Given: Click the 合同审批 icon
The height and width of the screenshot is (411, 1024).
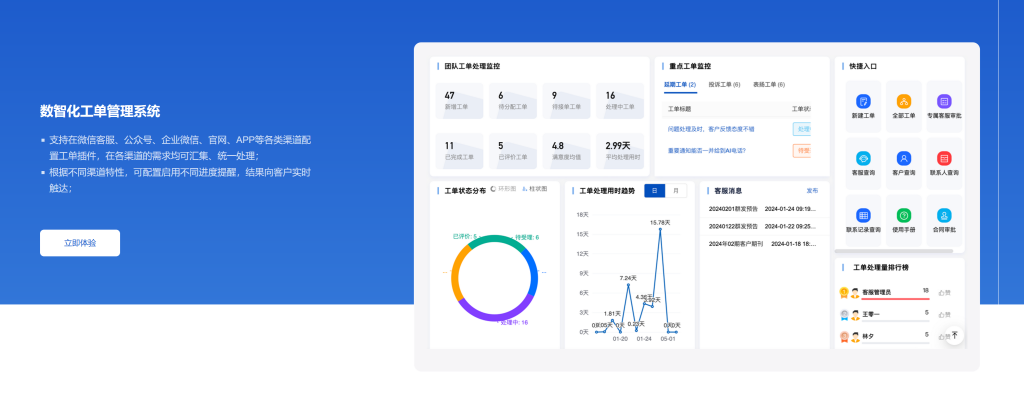Looking at the screenshot, I should click(944, 215).
